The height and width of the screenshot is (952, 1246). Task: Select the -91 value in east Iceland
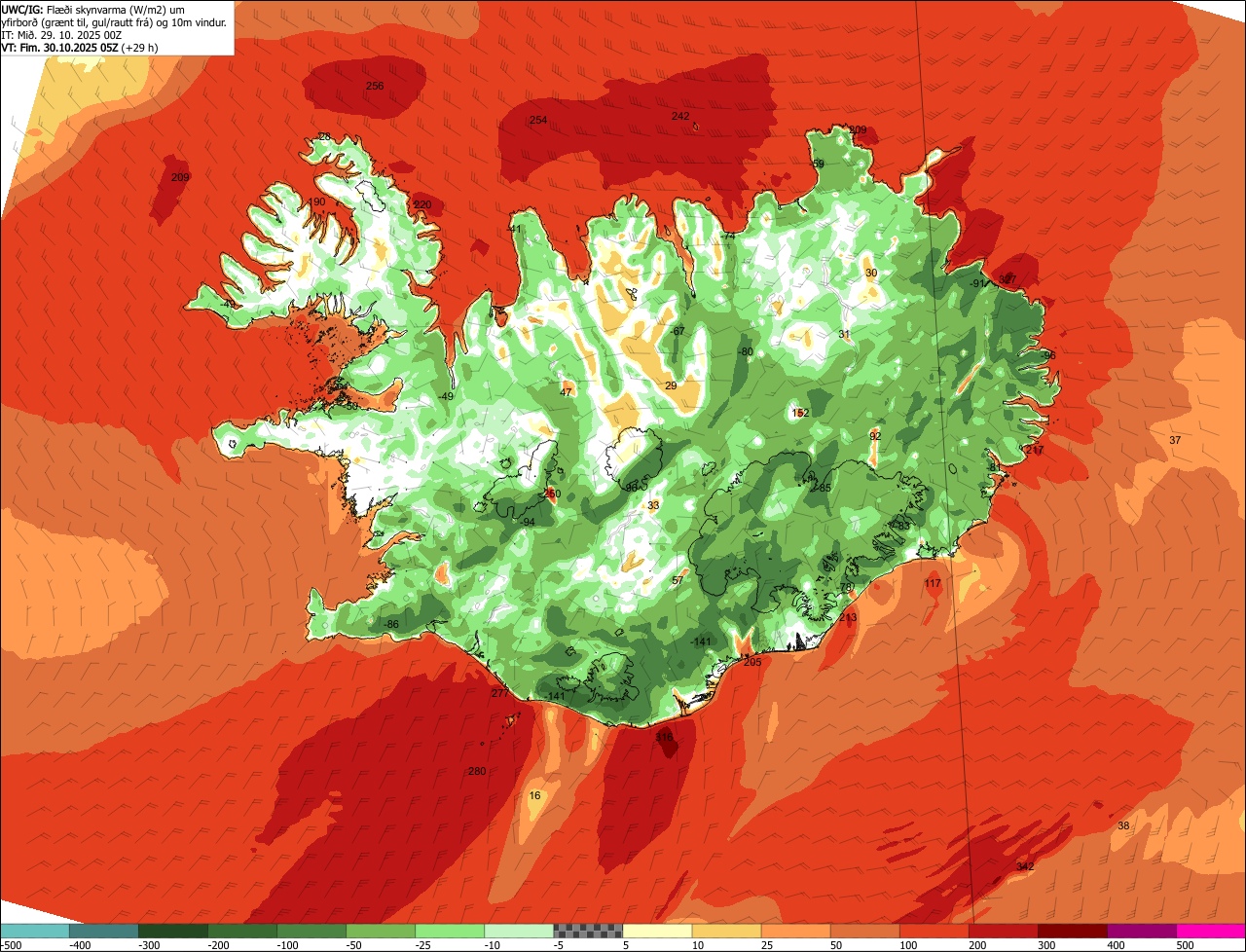(978, 283)
